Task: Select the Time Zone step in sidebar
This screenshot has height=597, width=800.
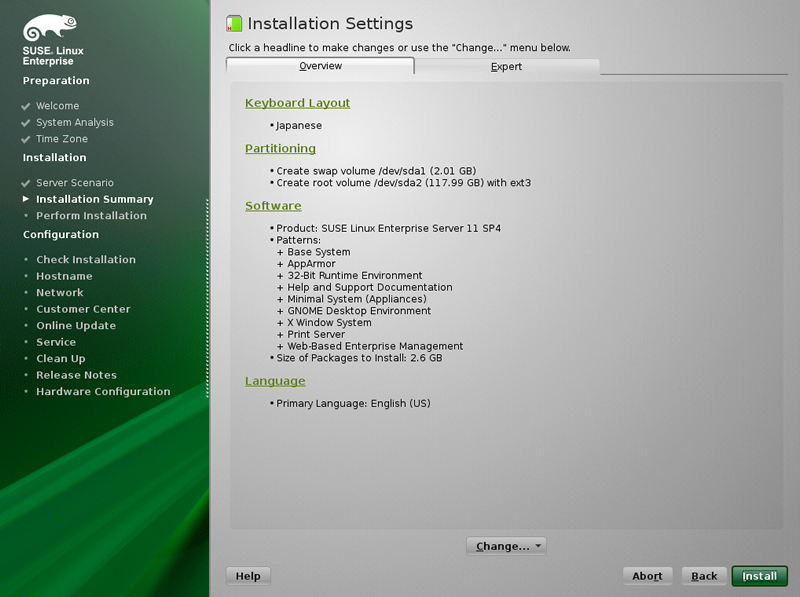Action: point(62,139)
